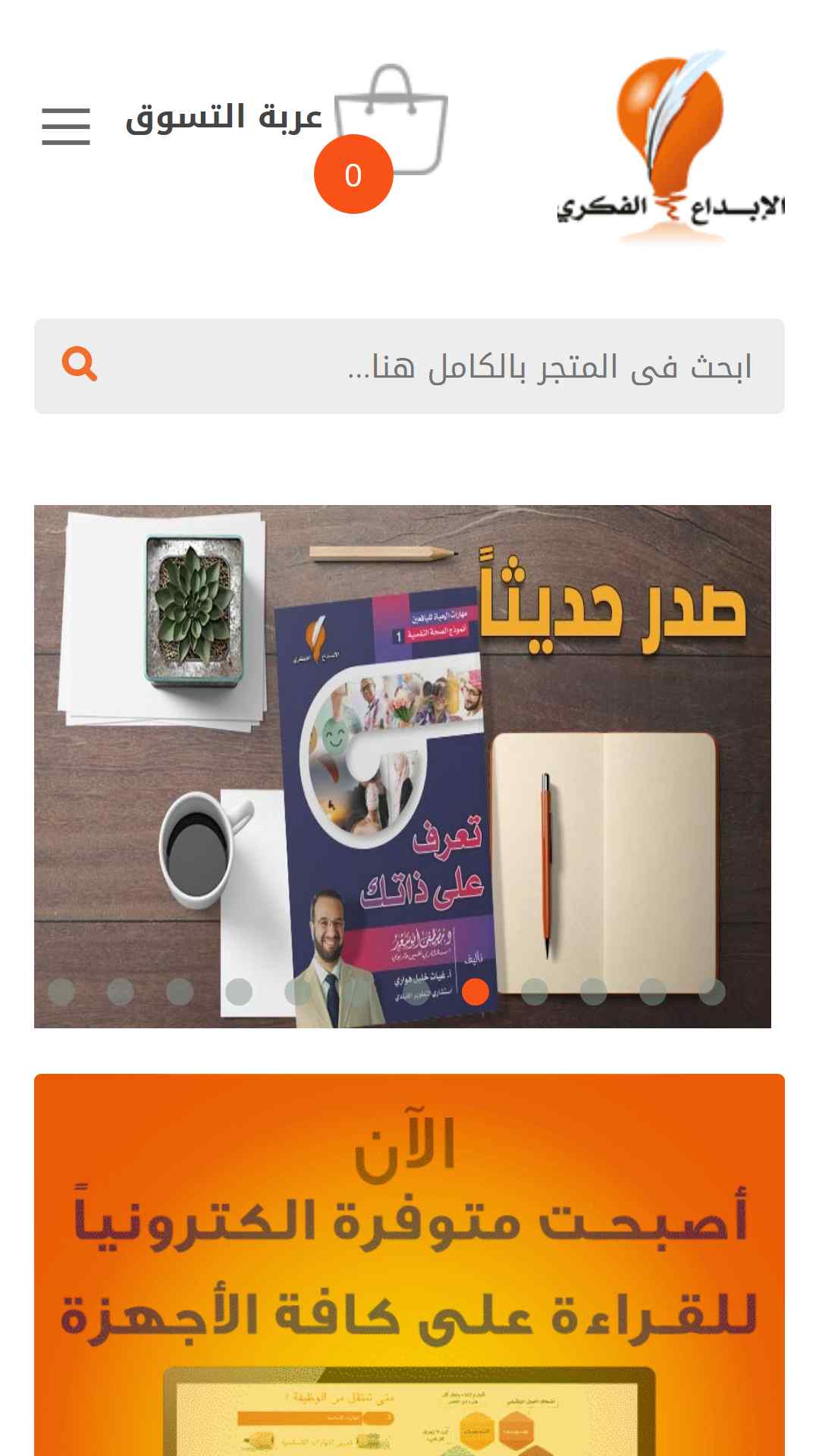Select the leftmost carousel slide dot

[61, 992]
